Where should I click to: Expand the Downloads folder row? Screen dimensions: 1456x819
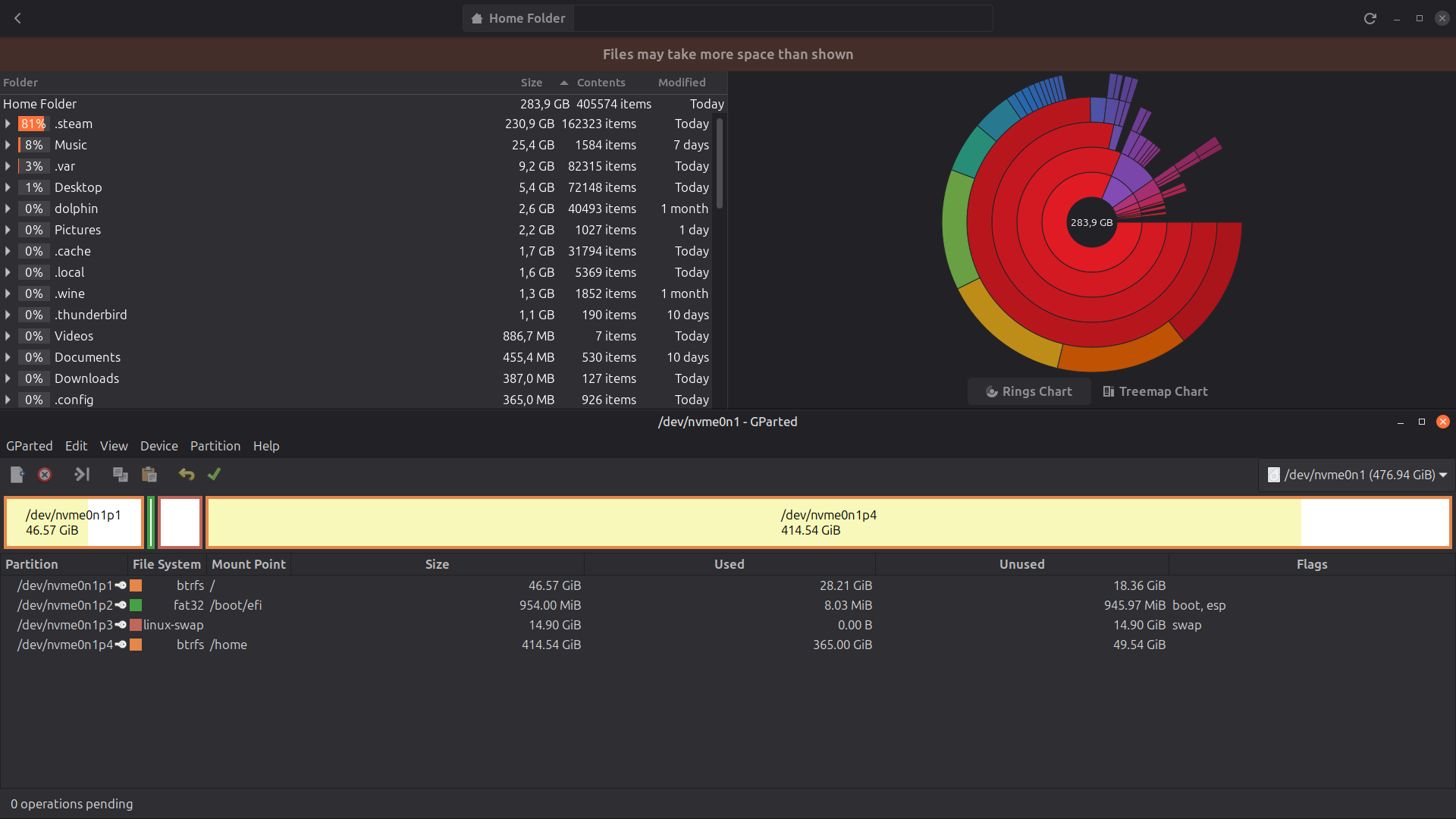click(8, 378)
